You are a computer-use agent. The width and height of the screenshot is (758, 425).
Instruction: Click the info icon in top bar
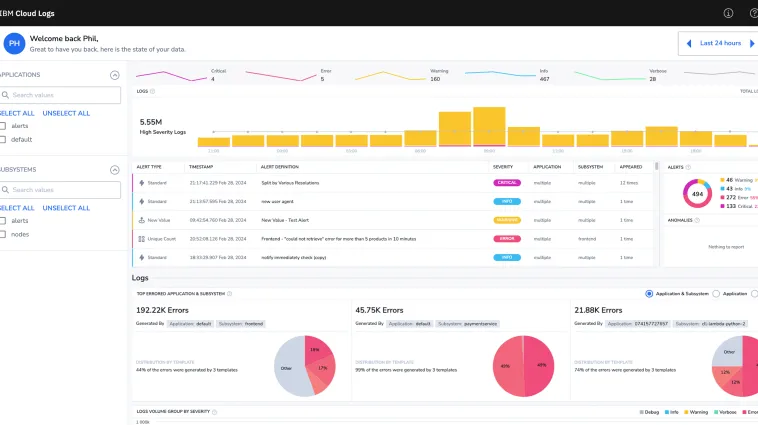[x=728, y=13]
